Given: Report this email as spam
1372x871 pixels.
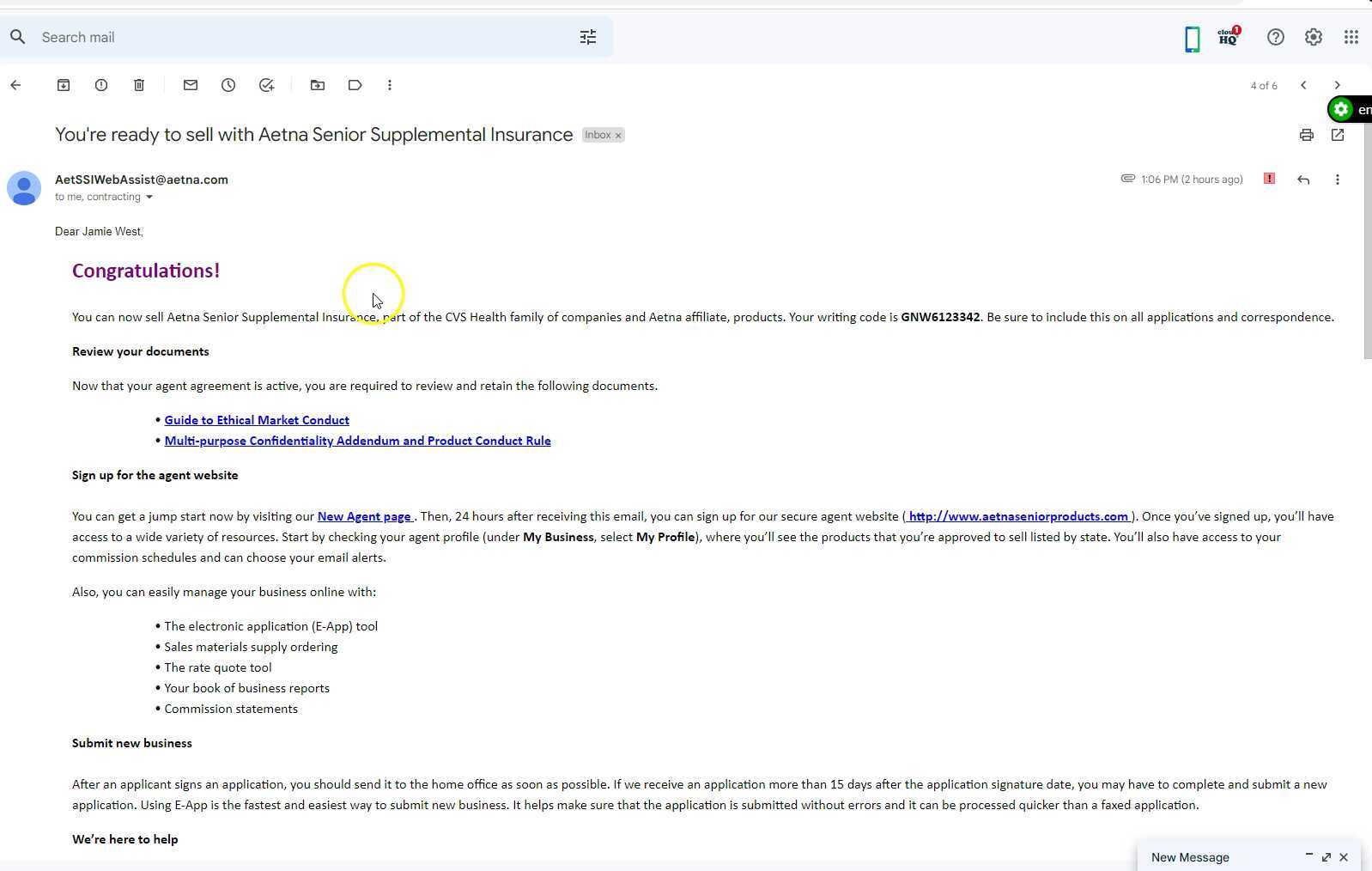Looking at the screenshot, I should point(101,85).
